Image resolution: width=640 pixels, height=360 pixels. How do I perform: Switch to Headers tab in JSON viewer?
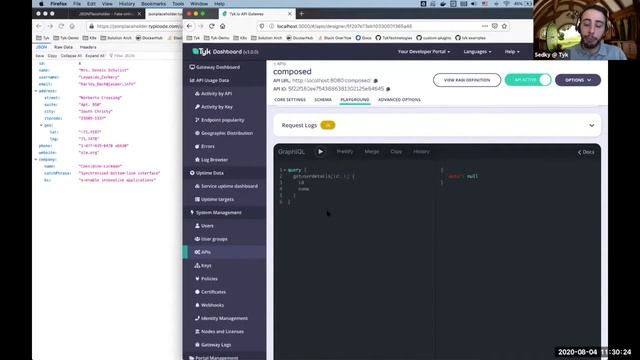88,47
